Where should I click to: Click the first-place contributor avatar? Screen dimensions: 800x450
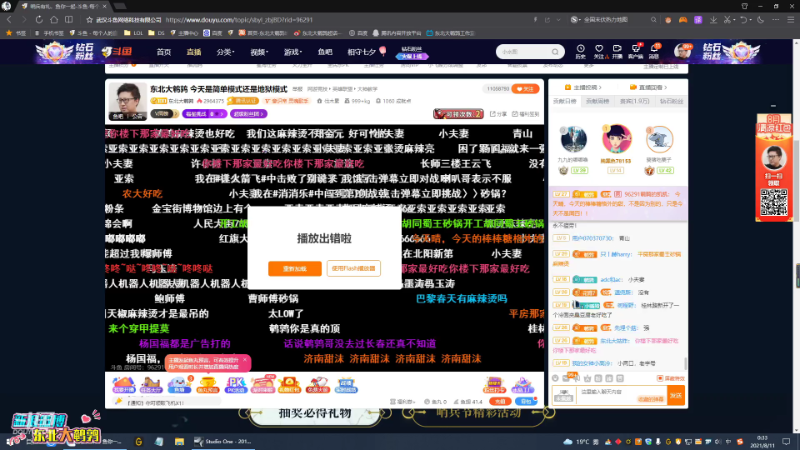[616, 138]
